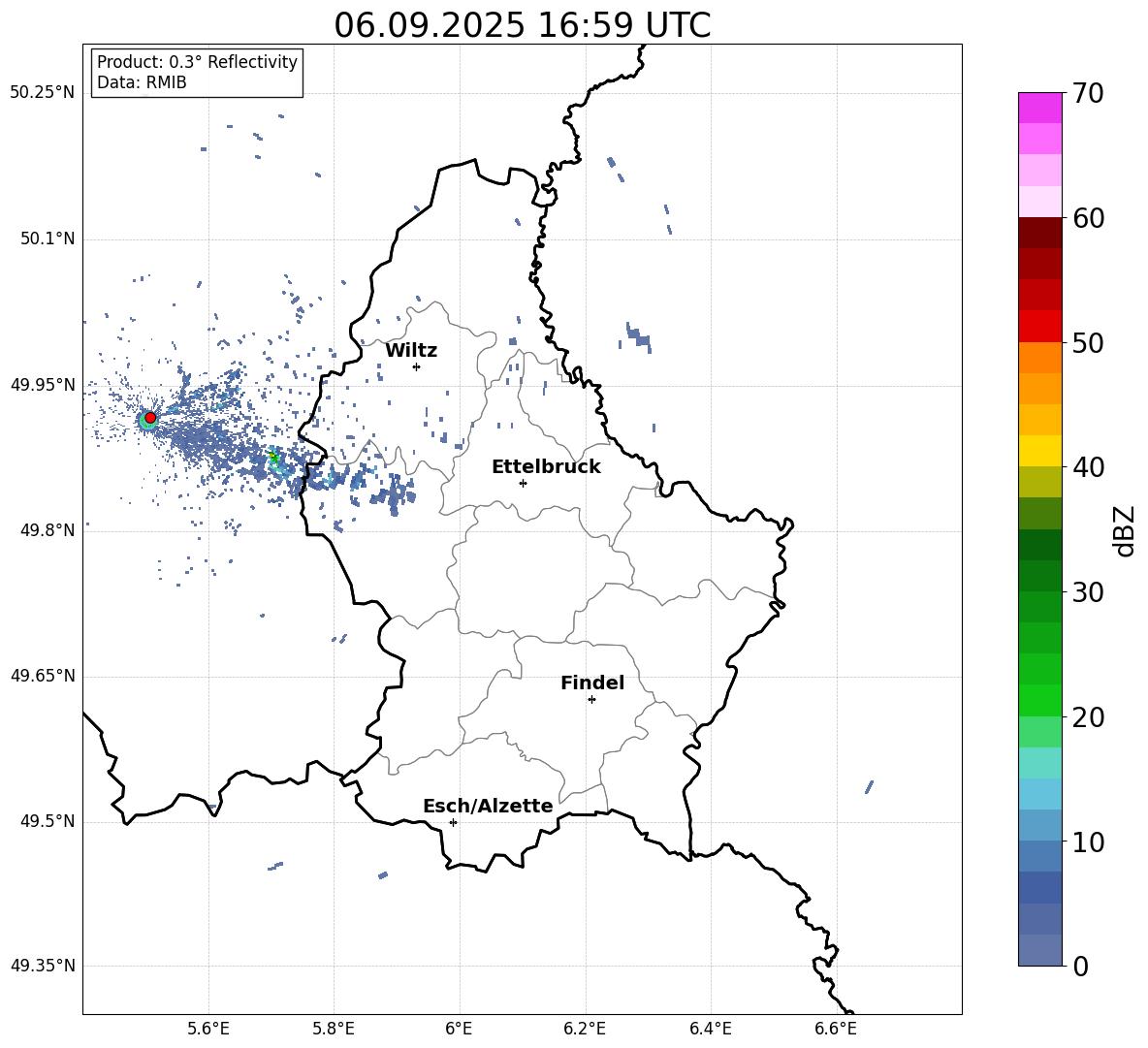Pick the magenta swatch at colorbar top
The image size is (1148, 1048).
1039,108
